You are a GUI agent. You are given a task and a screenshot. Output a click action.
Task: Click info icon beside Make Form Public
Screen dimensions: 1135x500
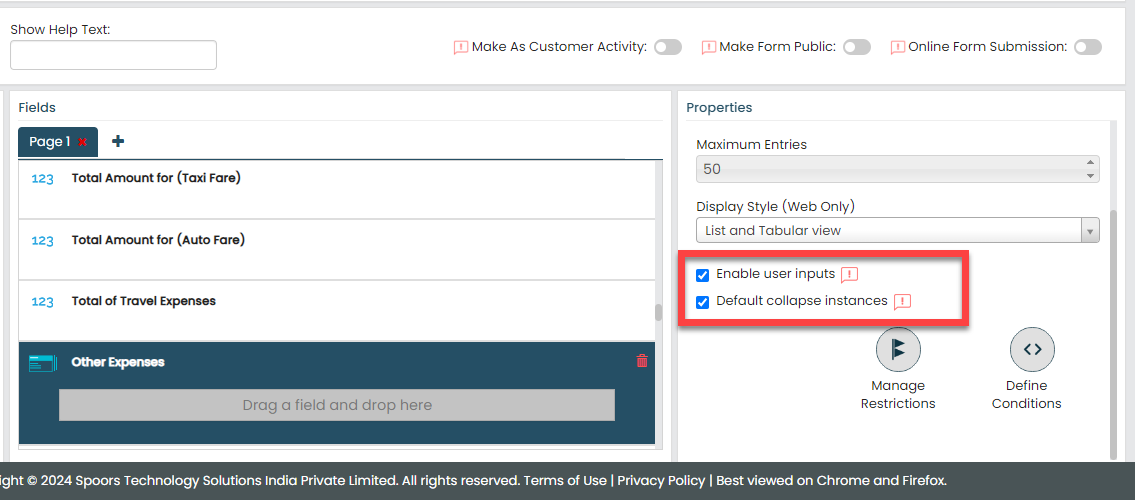pos(709,47)
